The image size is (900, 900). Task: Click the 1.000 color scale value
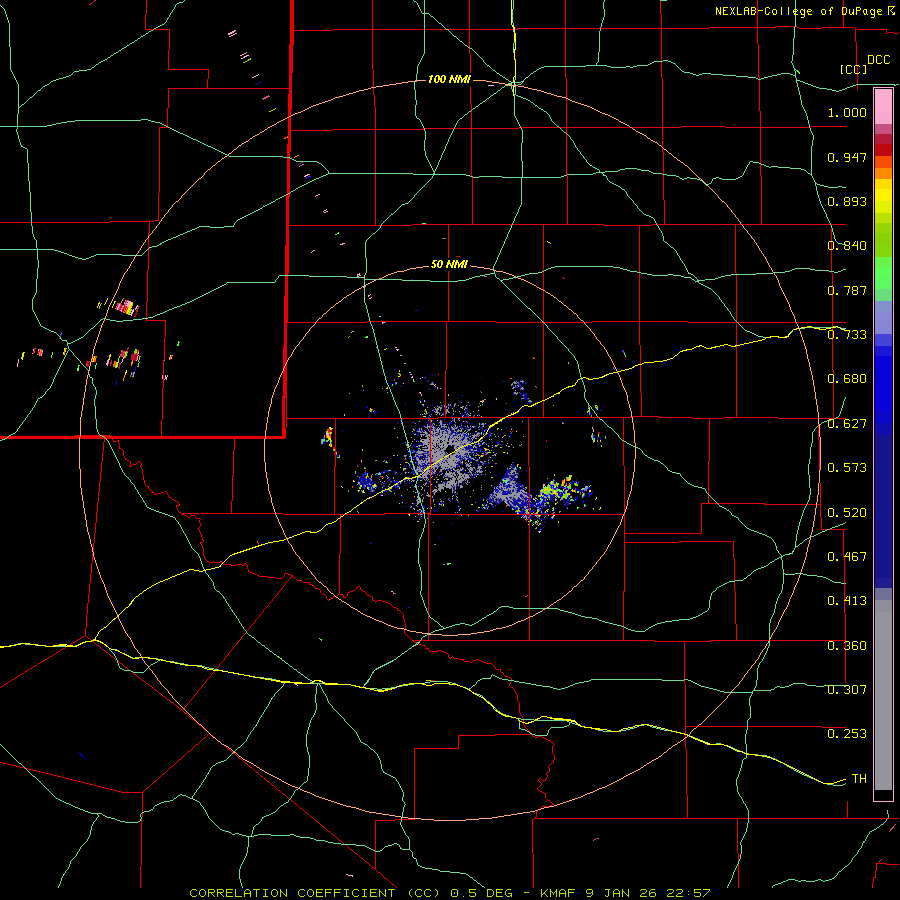click(847, 112)
